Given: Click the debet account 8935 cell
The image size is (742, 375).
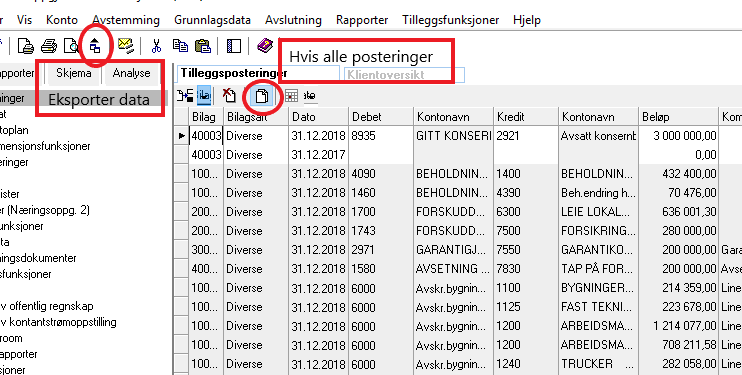Looking at the screenshot, I should (x=381, y=136).
